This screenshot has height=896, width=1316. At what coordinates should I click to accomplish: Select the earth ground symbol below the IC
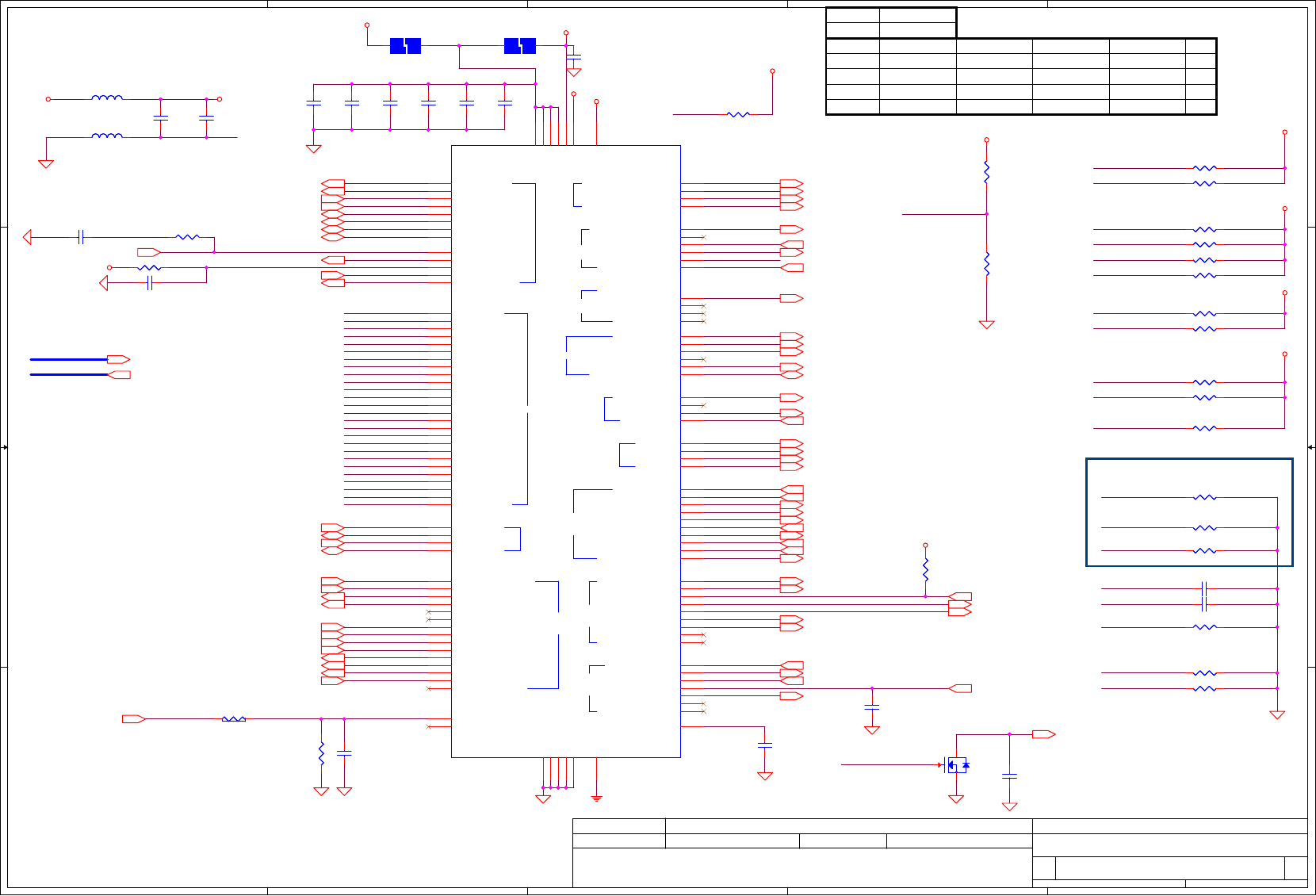point(596,798)
